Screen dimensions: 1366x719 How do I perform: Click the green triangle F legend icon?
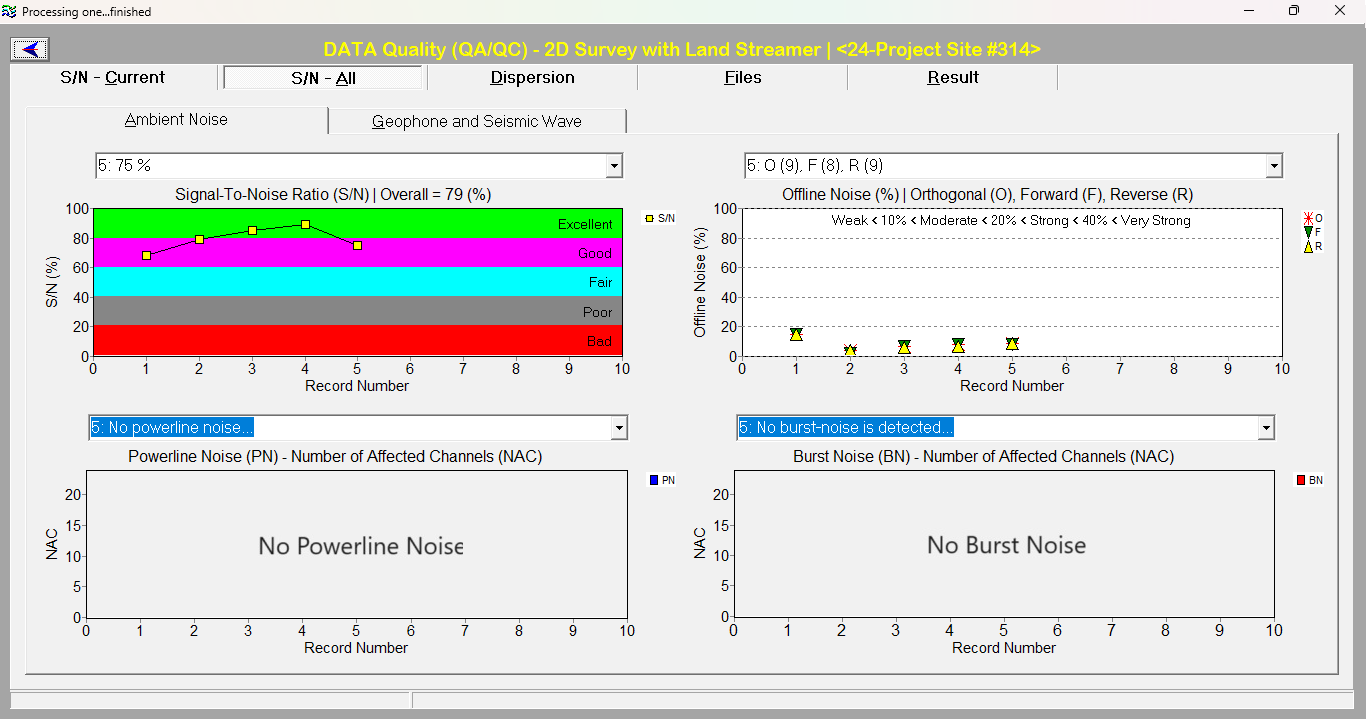pos(1308,232)
